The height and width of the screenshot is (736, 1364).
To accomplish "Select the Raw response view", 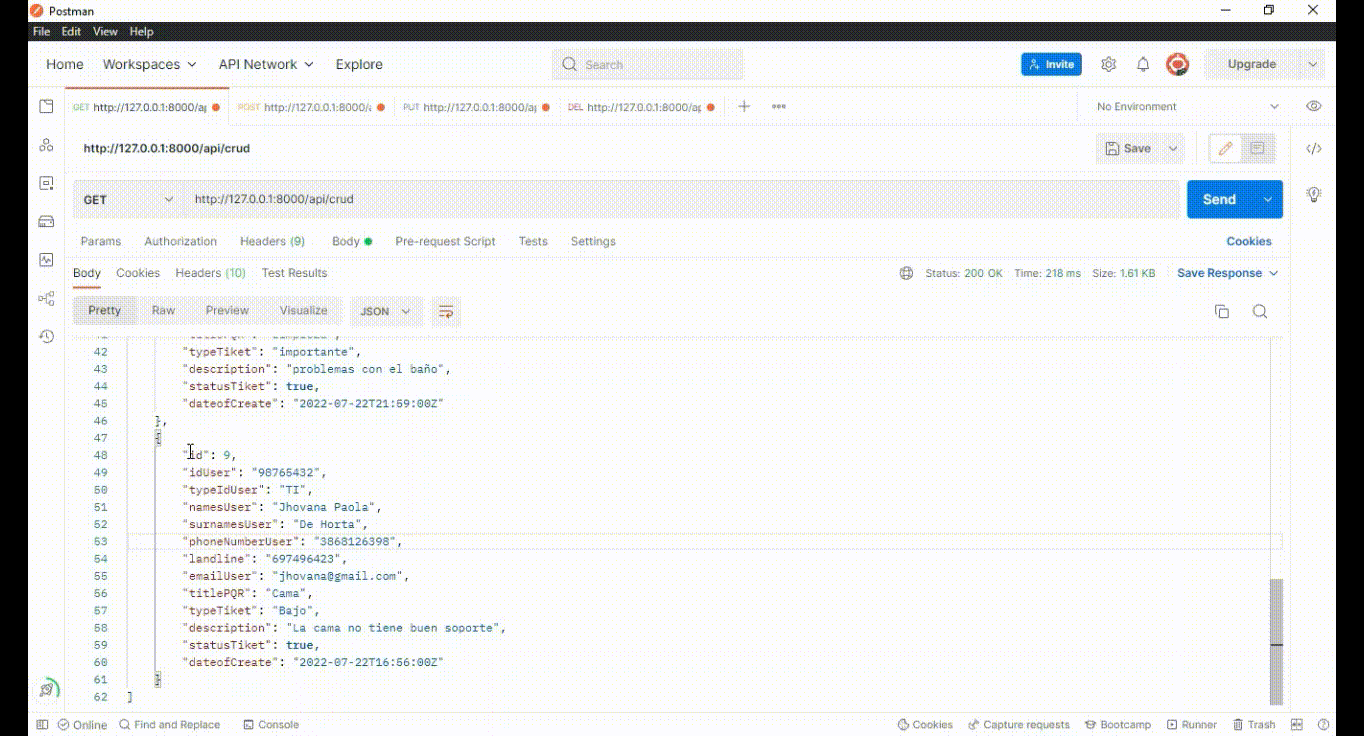I will pyautogui.click(x=163, y=311).
